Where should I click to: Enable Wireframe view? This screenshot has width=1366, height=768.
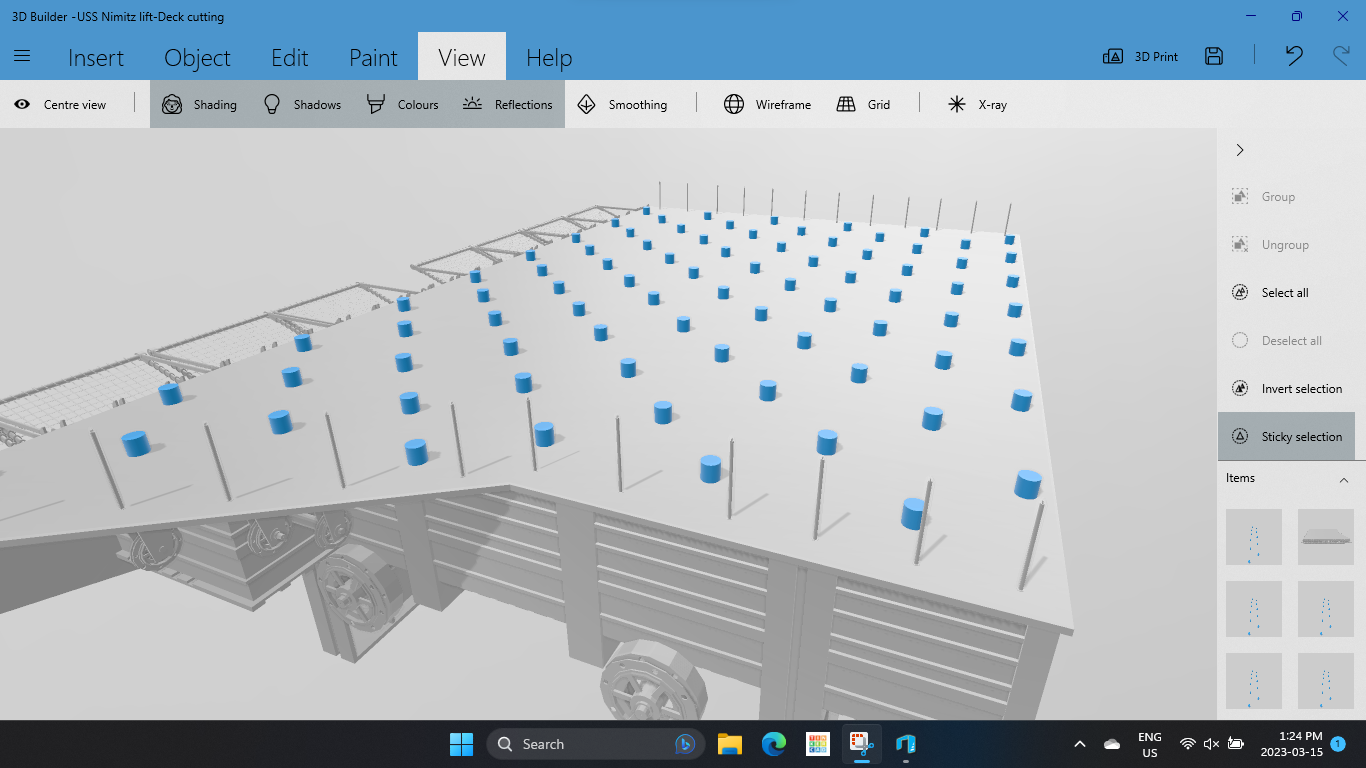pos(768,104)
